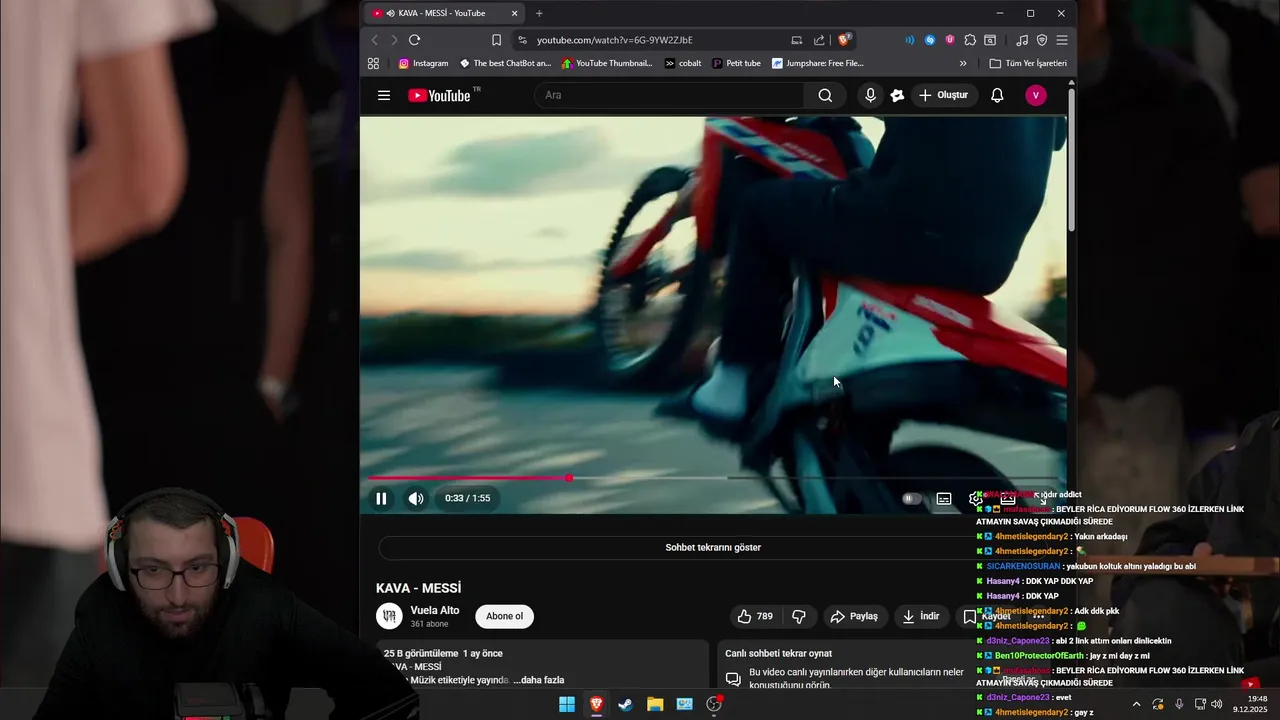Toggle the autoplay switch in the player
Image resolution: width=1280 pixels, height=720 pixels.
[911, 498]
